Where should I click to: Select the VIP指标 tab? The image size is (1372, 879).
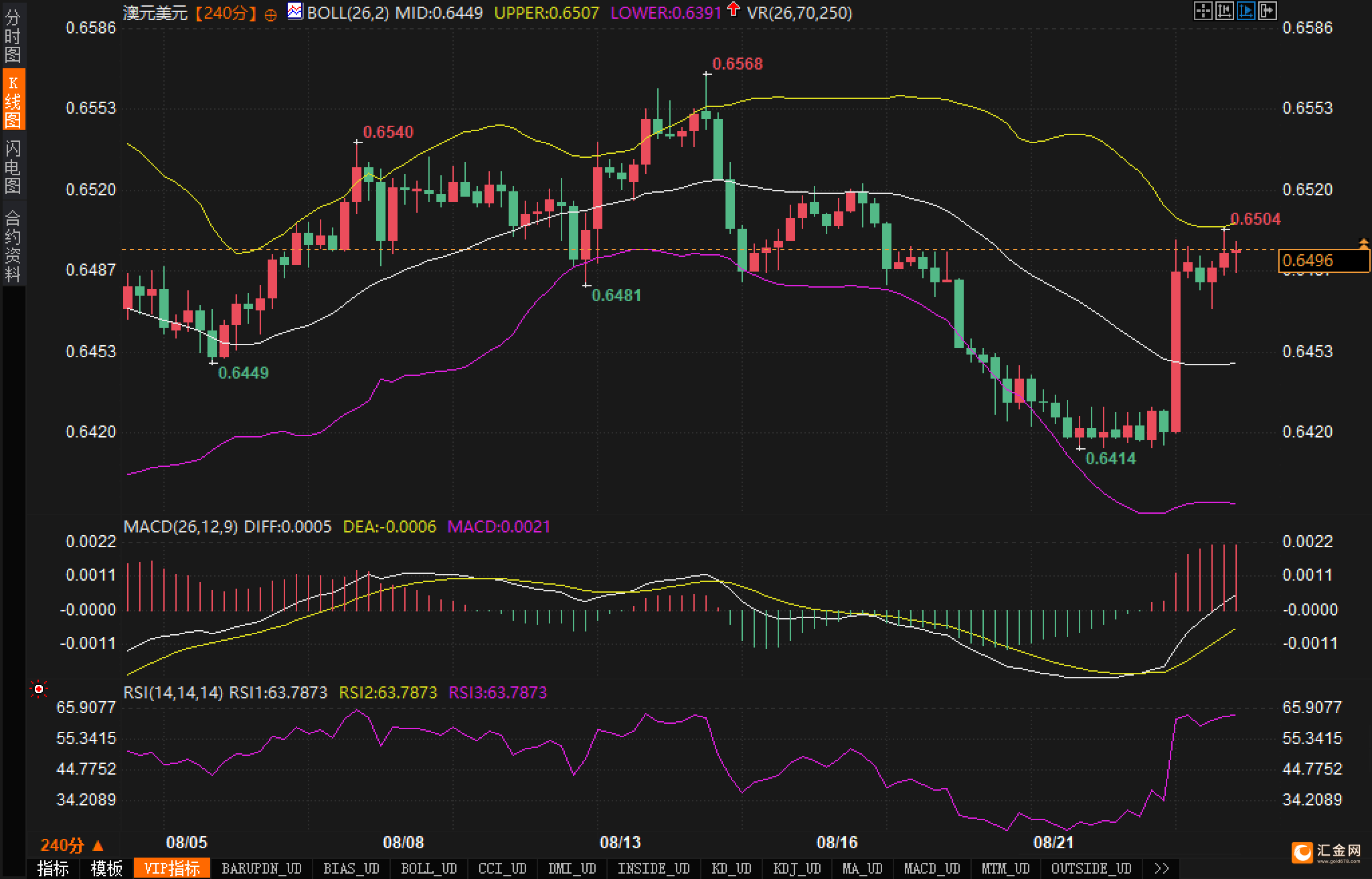click(x=172, y=868)
